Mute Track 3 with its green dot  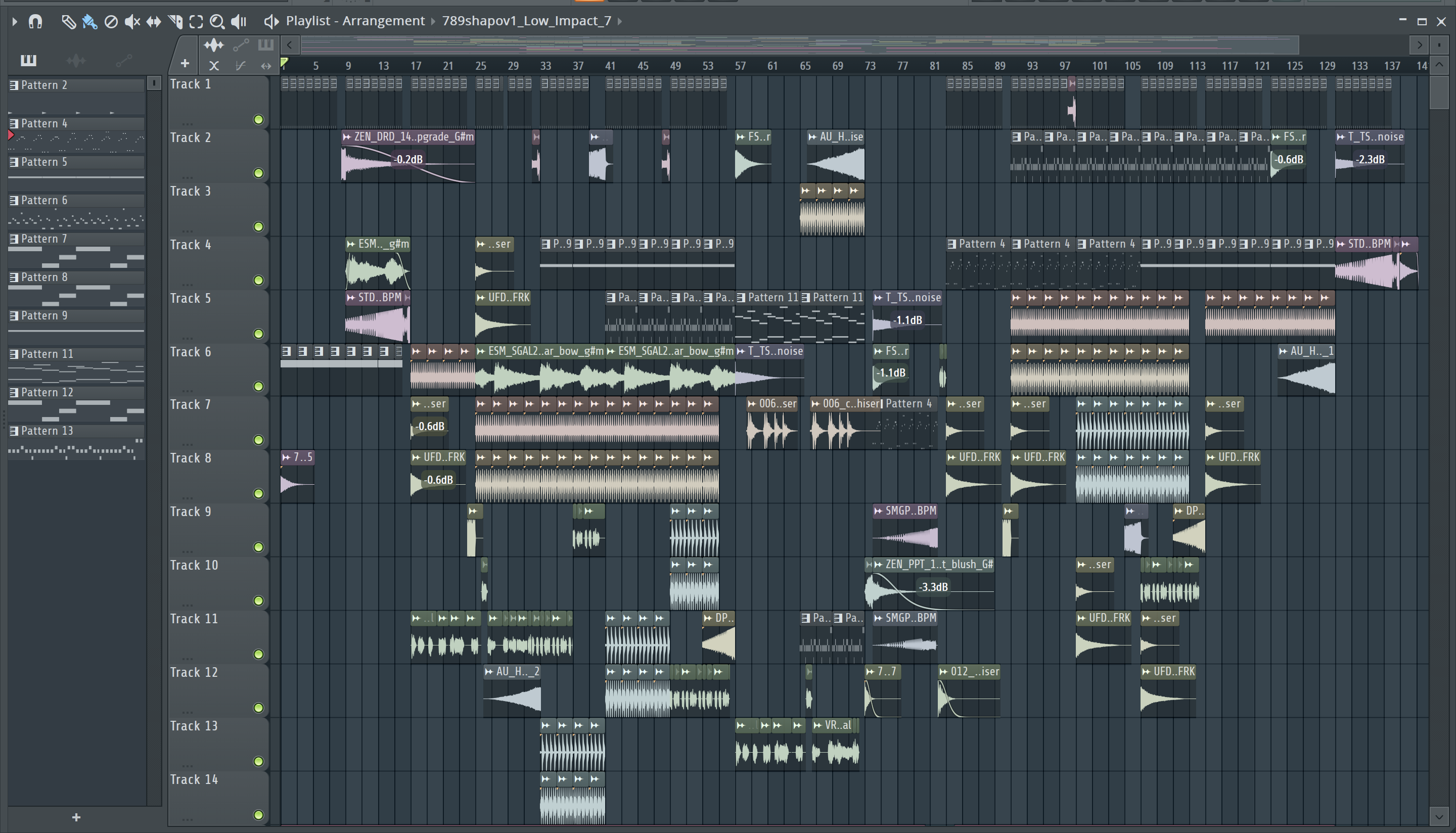coord(258,226)
